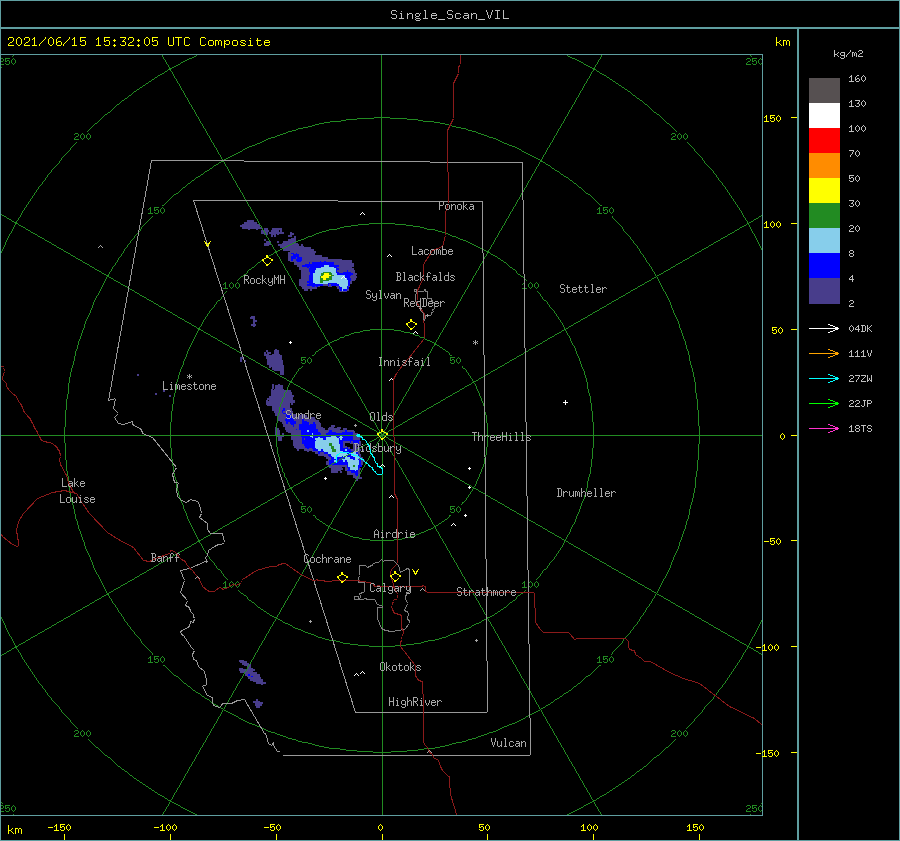Image resolution: width=900 pixels, height=841 pixels.
Task: Select yellow diamond marker near RockyMH
Action: [x=267, y=261]
